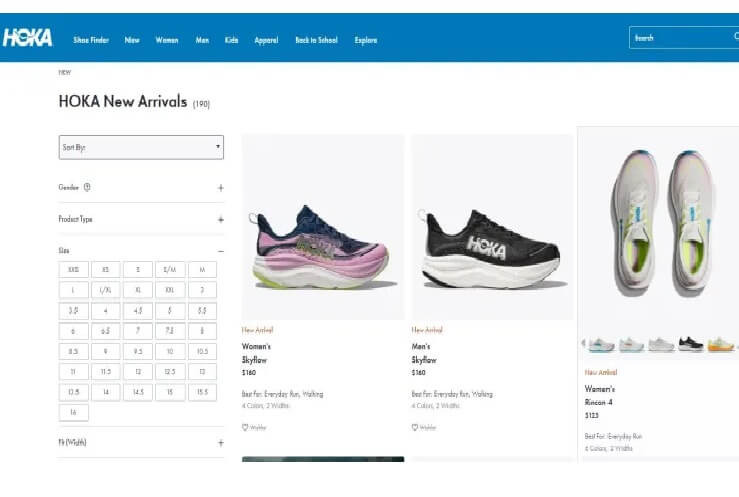Toggle size 7 filter
This screenshot has width=739, height=497.
[138, 331]
